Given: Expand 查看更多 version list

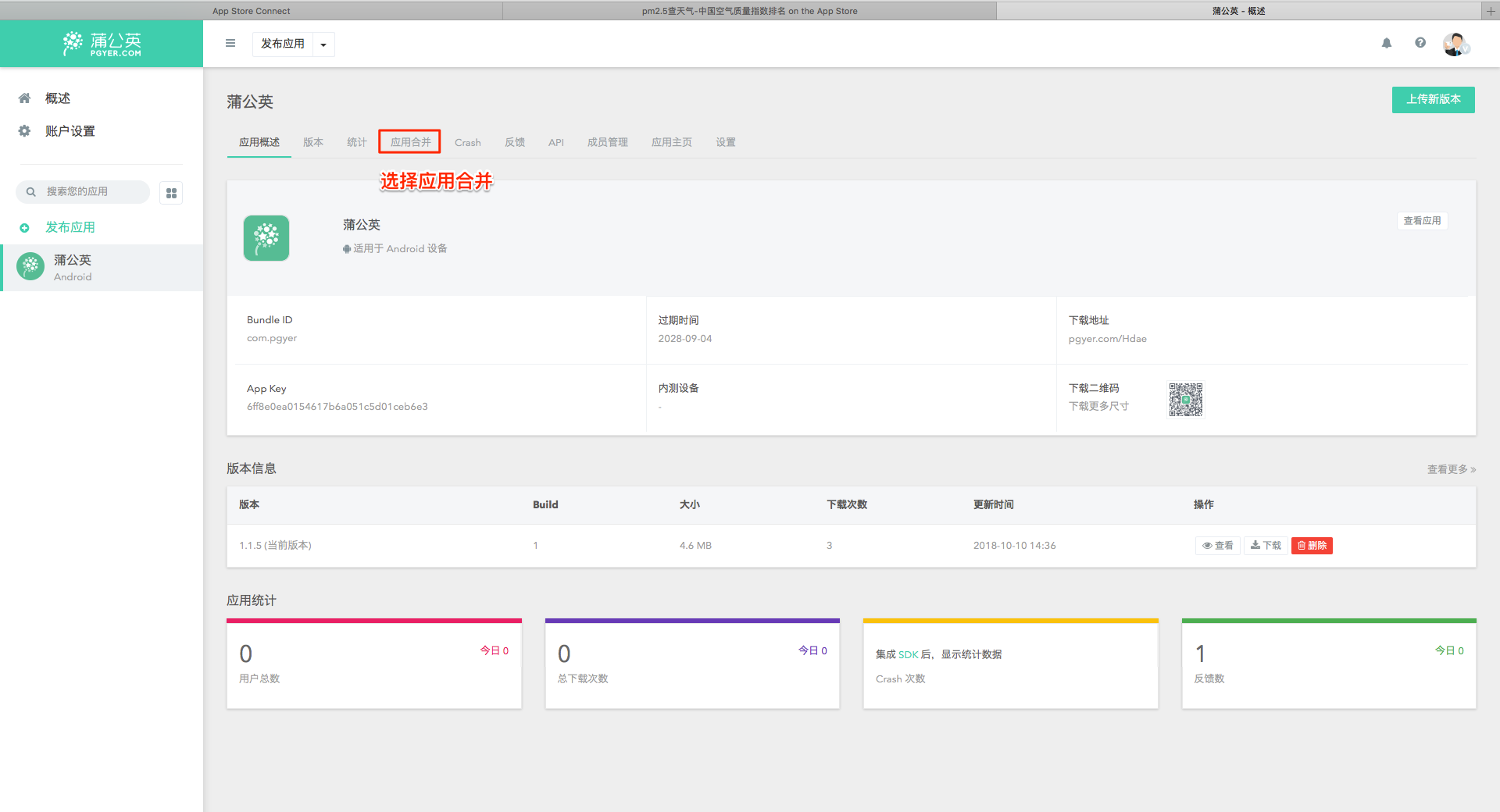Looking at the screenshot, I should pyautogui.click(x=1451, y=469).
